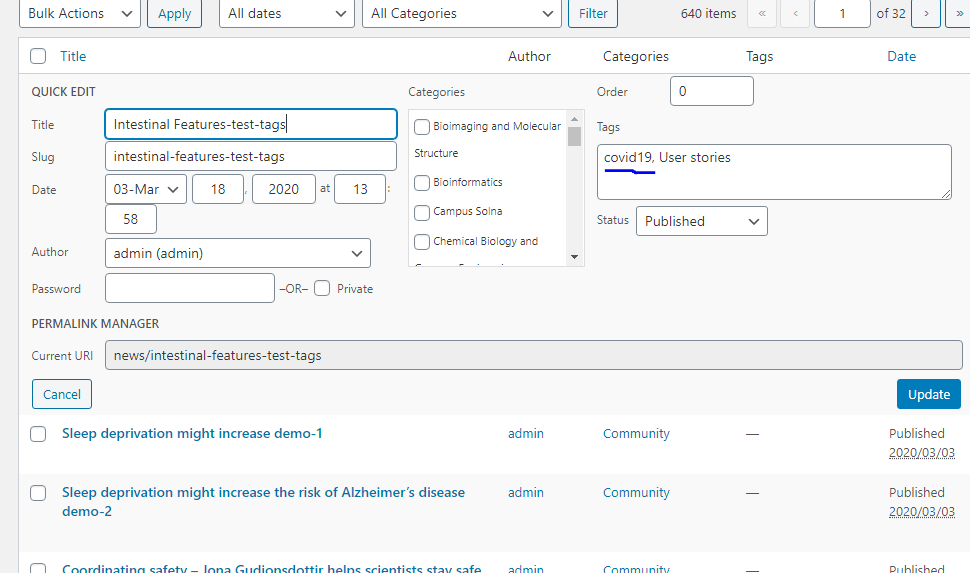
Task: Tick the Campus Solna category
Action: [422, 212]
